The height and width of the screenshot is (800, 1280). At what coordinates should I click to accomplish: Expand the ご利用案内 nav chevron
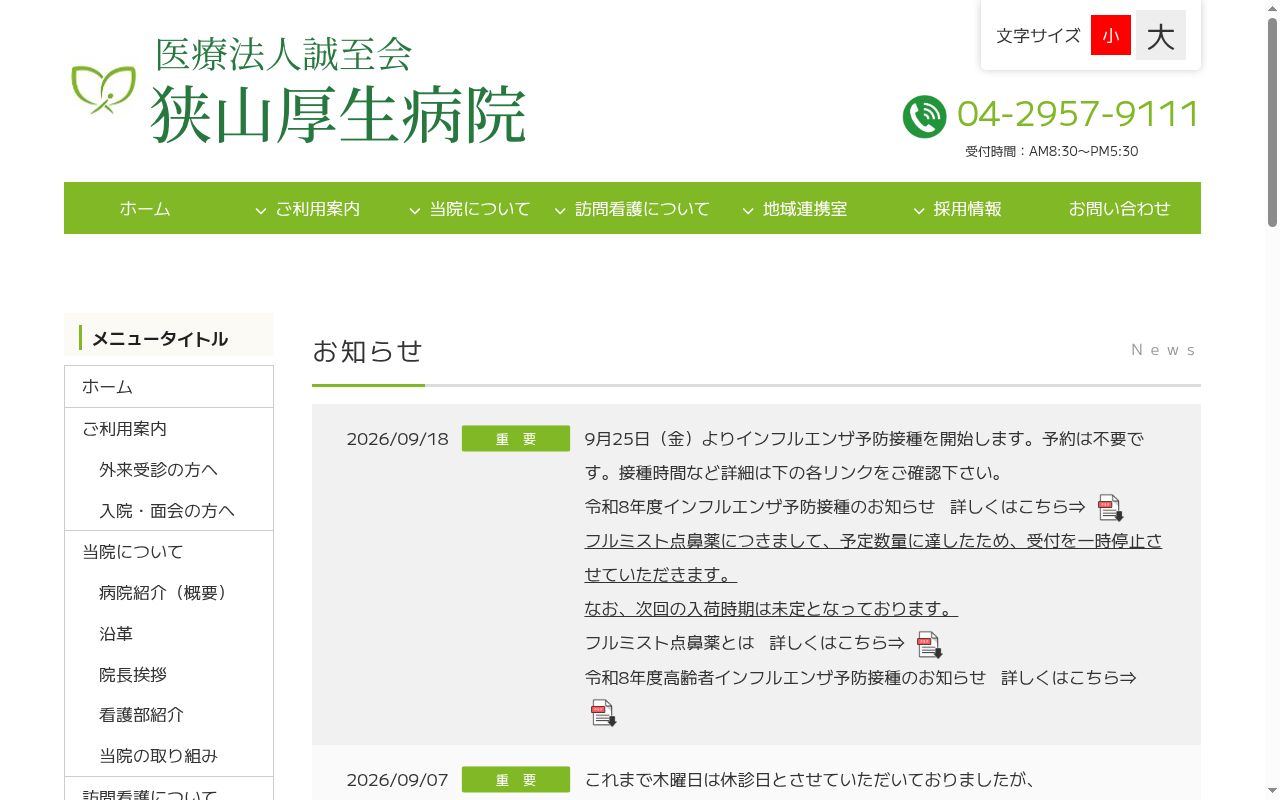coord(261,210)
